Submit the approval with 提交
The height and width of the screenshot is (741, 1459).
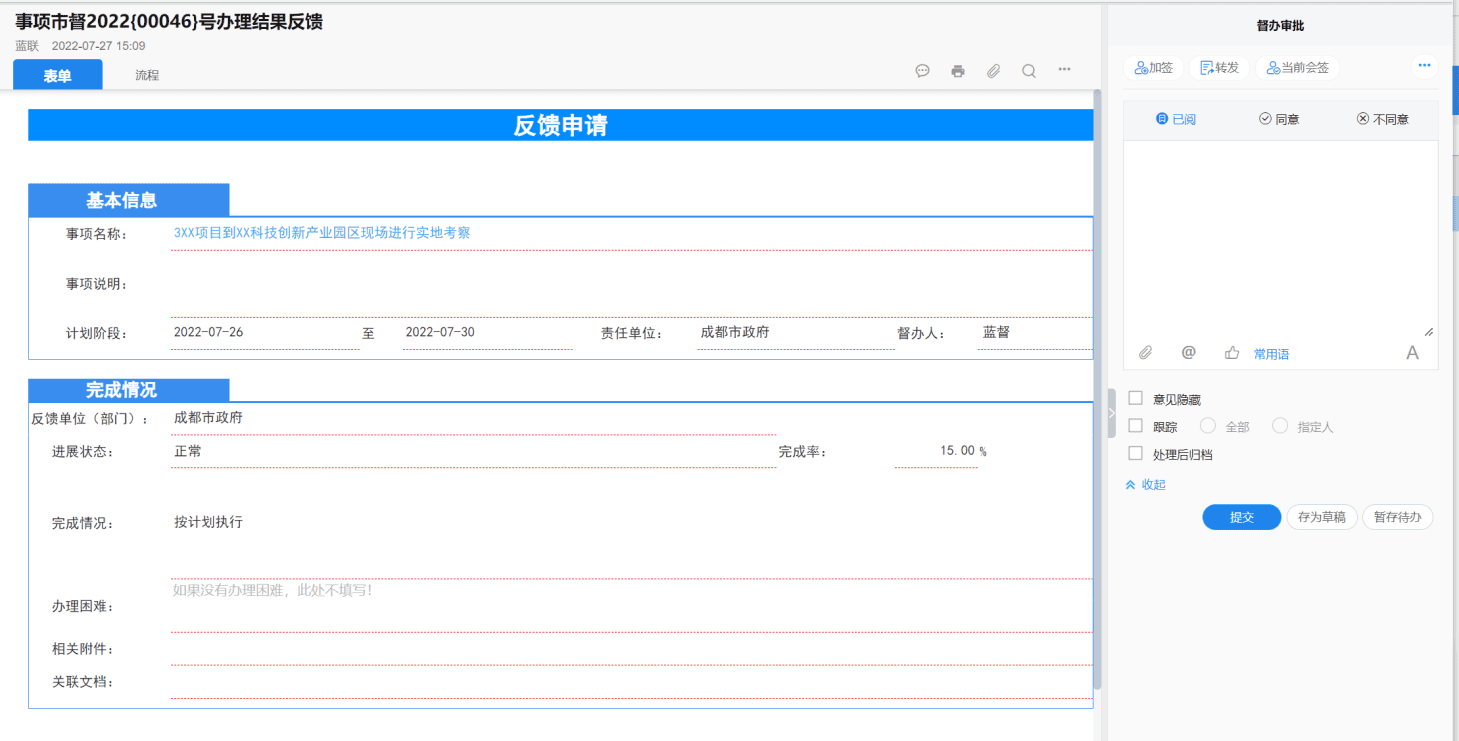[1242, 517]
